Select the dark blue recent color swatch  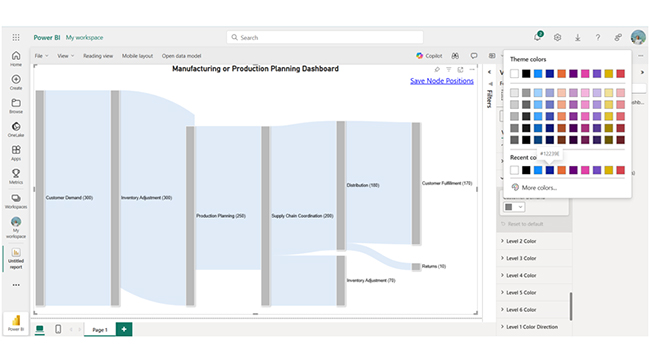(x=550, y=170)
